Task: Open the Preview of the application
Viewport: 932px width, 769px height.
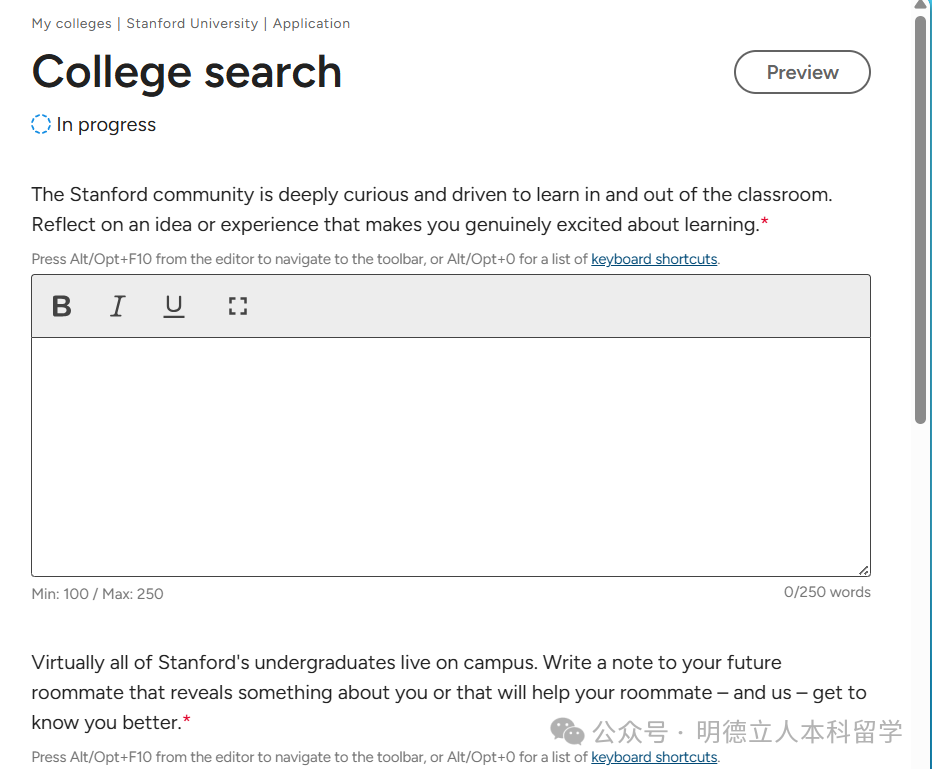Action: (x=802, y=72)
